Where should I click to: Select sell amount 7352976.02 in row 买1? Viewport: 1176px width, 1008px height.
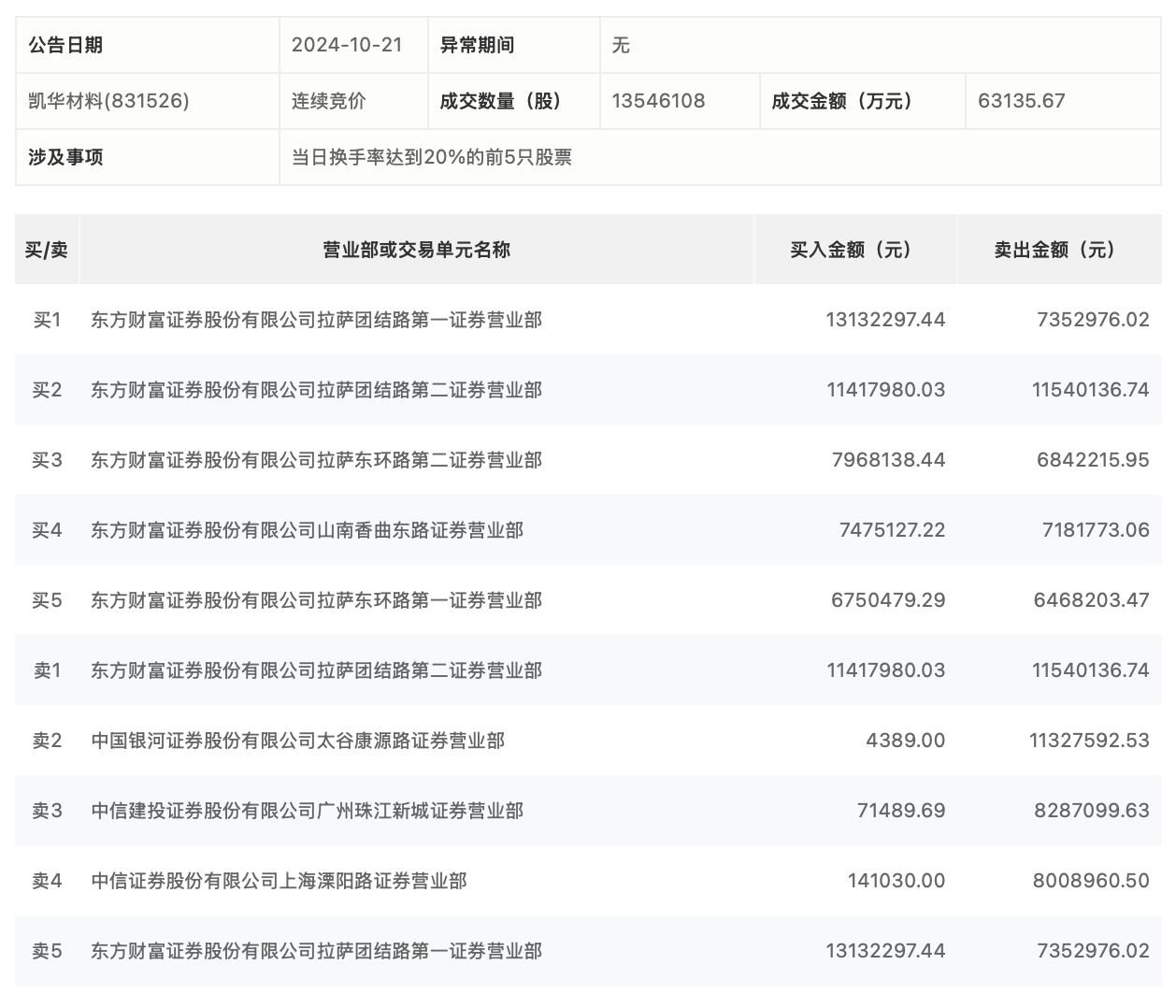click(x=1093, y=320)
